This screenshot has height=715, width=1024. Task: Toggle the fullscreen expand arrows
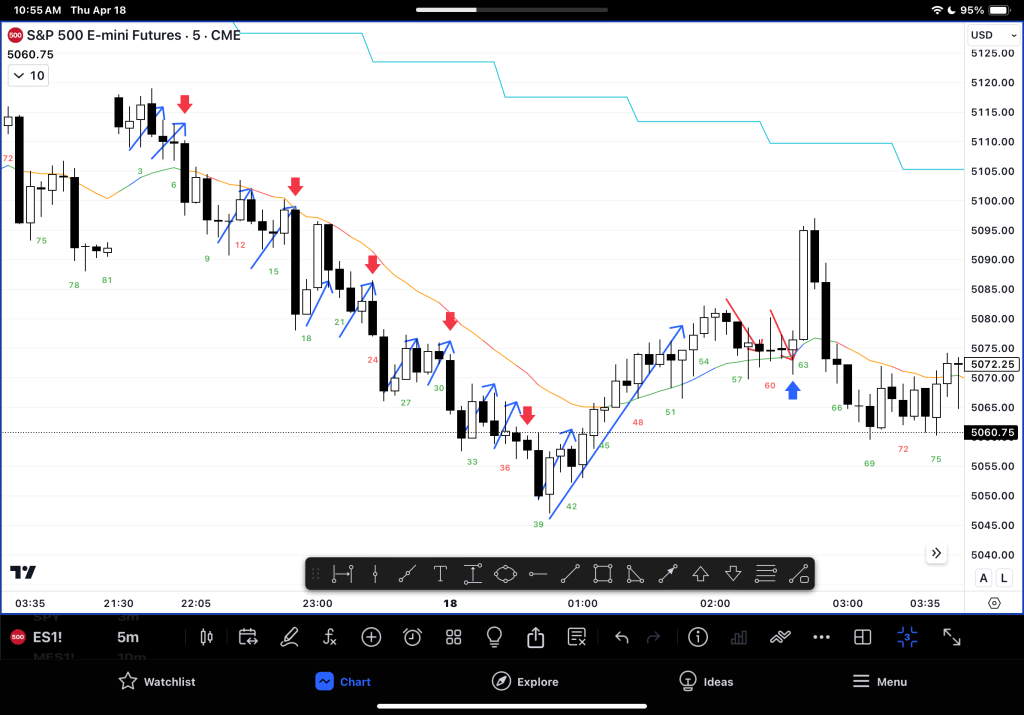click(952, 637)
